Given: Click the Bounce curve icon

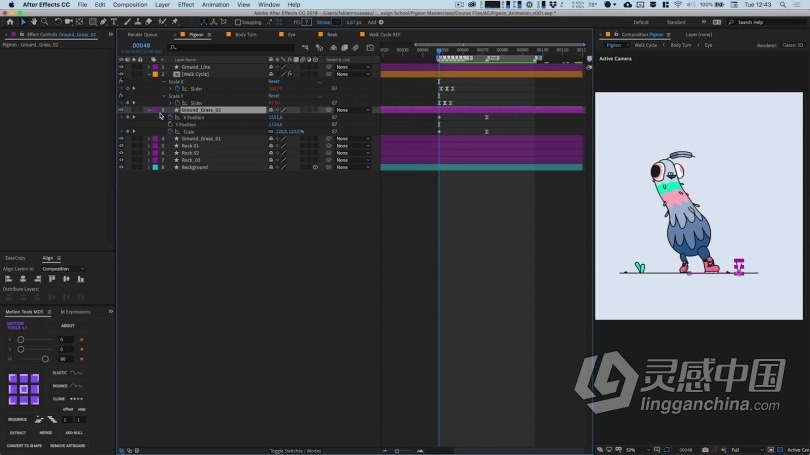Looking at the screenshot, I should click(76, 386).
